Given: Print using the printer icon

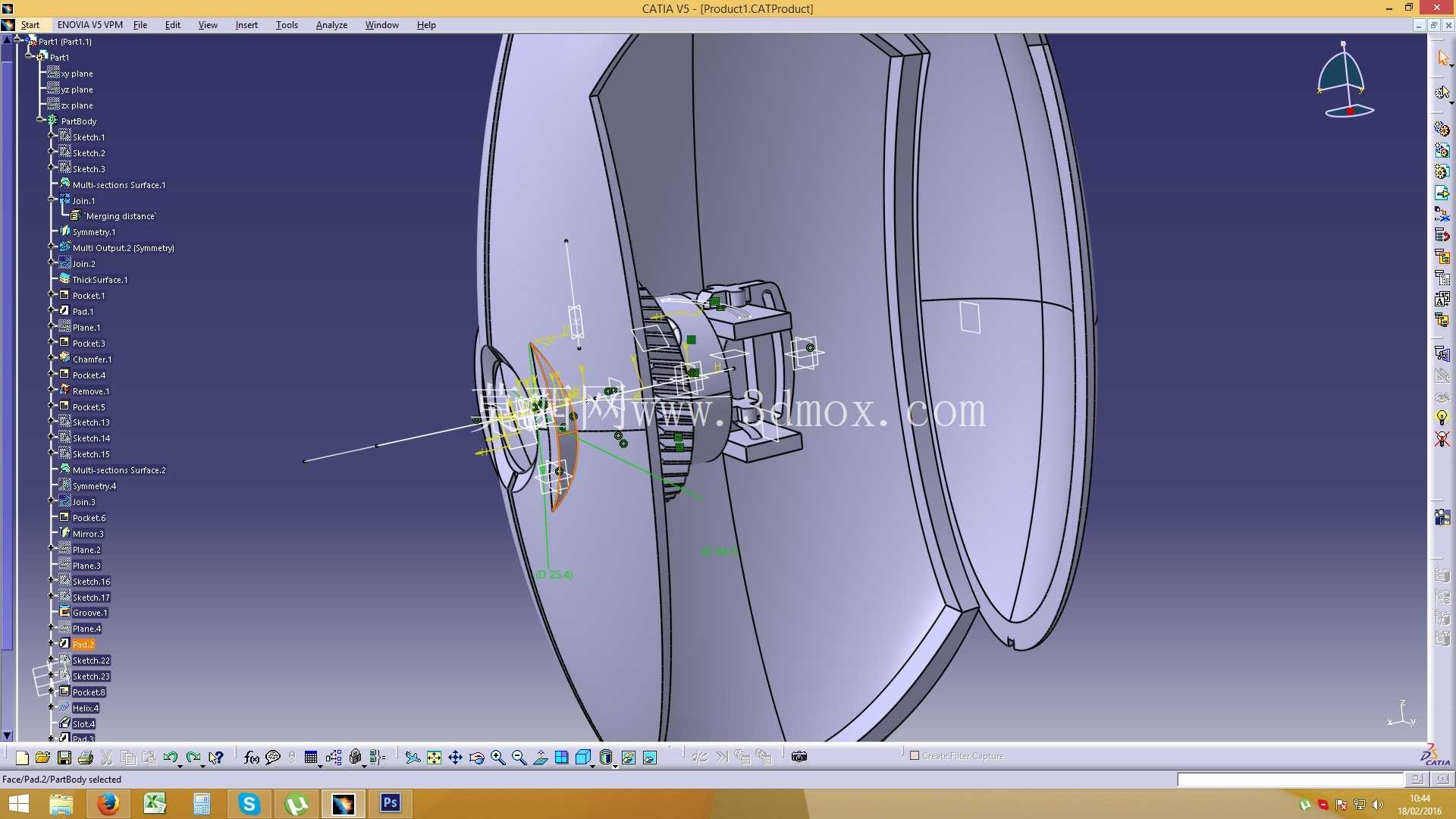Looking at the screenshot, I should [86, 757].
